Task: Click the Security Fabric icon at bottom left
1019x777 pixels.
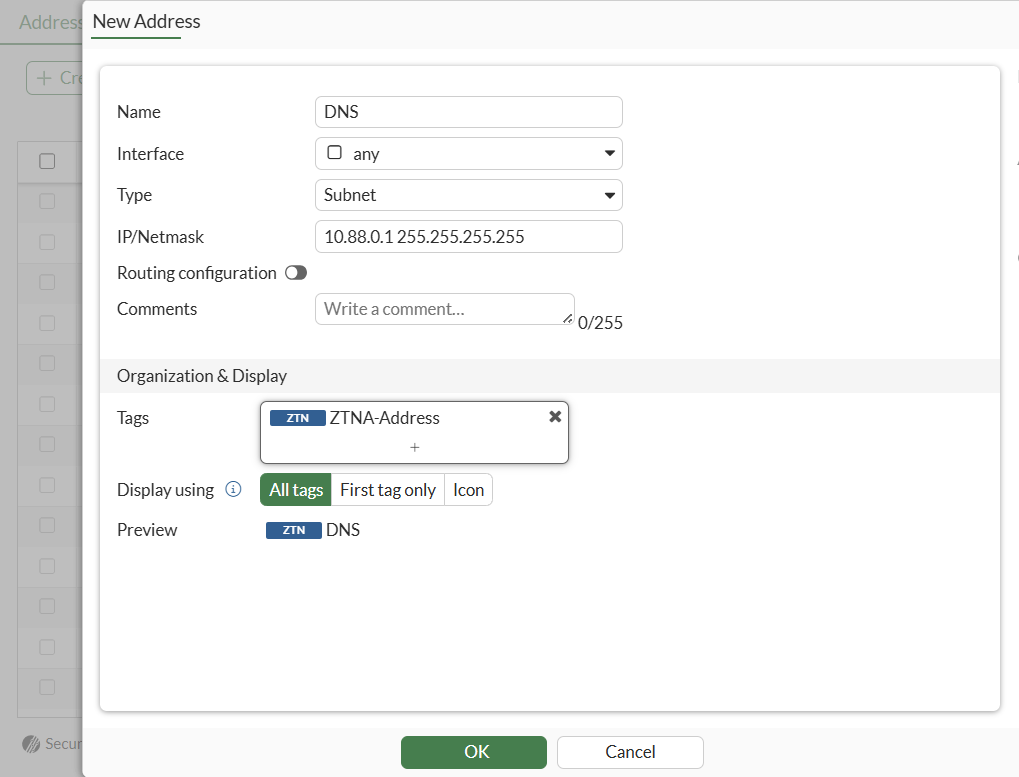Action: click(x=30, y=744)
